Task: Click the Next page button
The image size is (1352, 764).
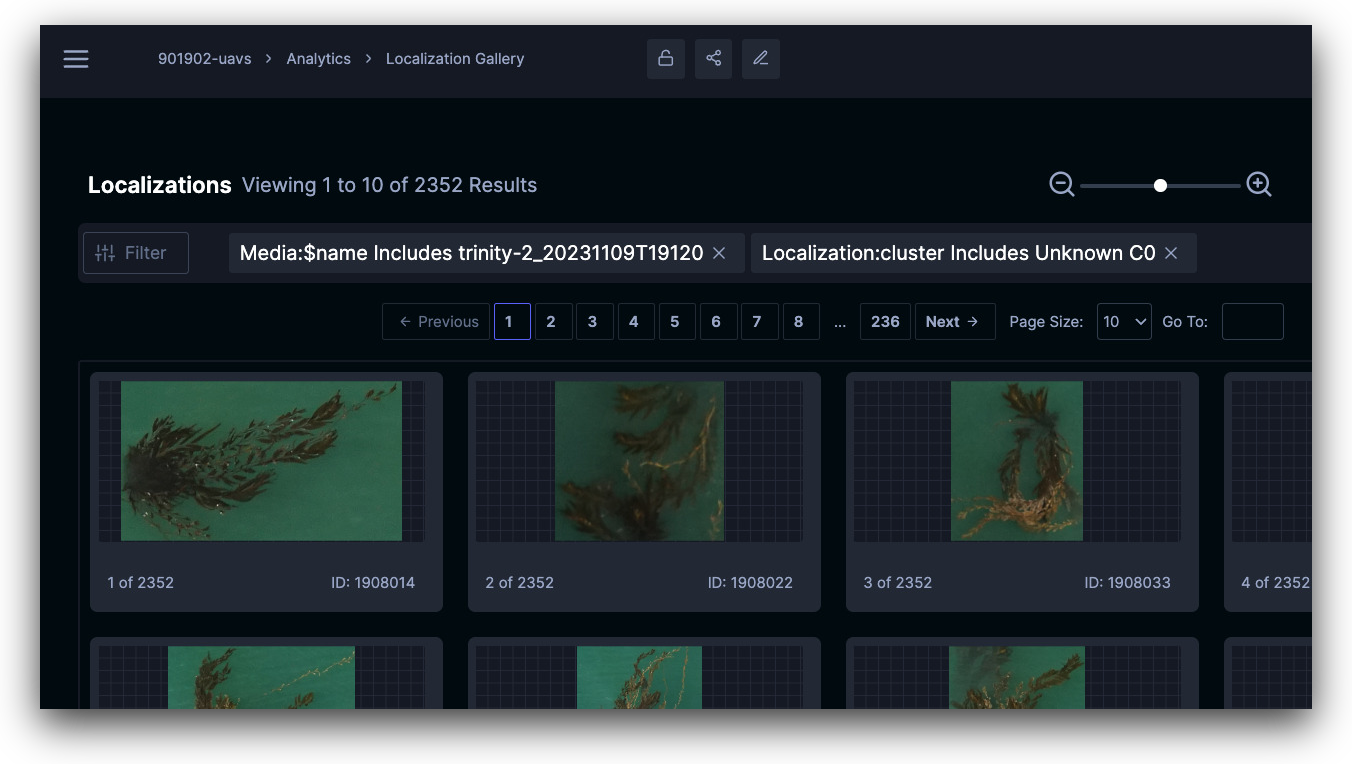Action: (954, 322)
